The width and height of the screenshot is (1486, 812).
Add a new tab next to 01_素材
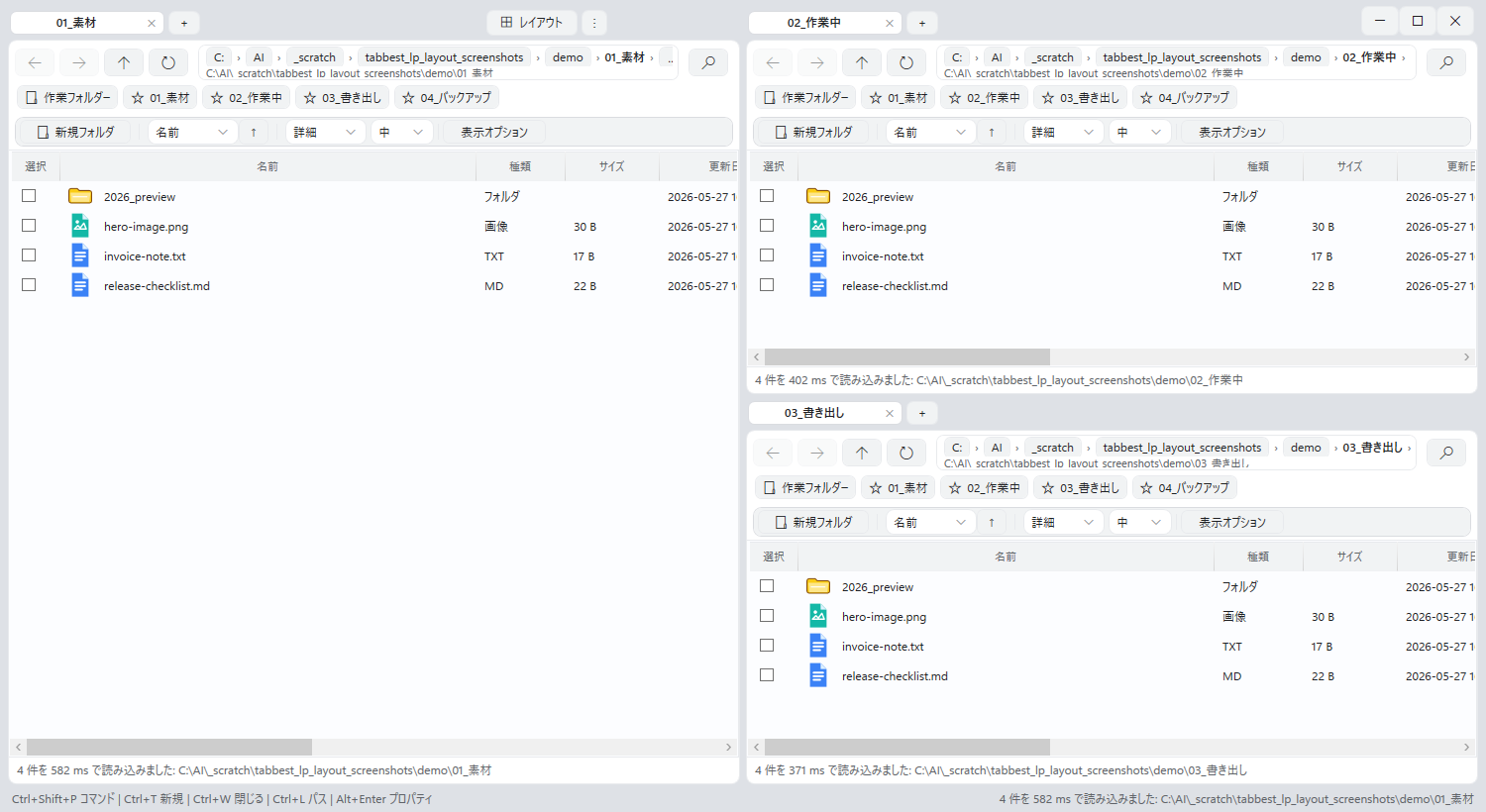184,23
